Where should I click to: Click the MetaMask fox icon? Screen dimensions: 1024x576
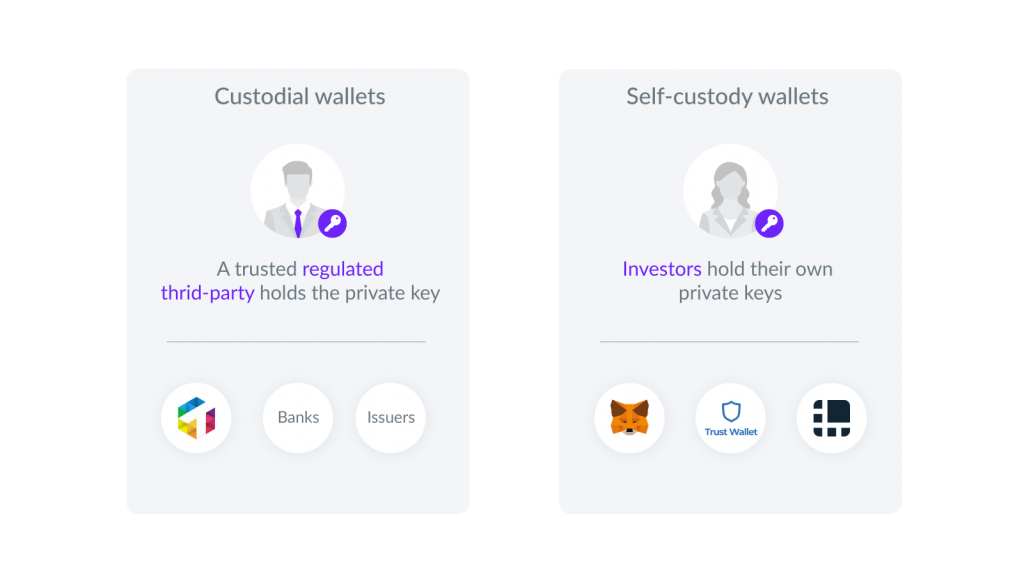pyautogui.click(x=630, y=418)
